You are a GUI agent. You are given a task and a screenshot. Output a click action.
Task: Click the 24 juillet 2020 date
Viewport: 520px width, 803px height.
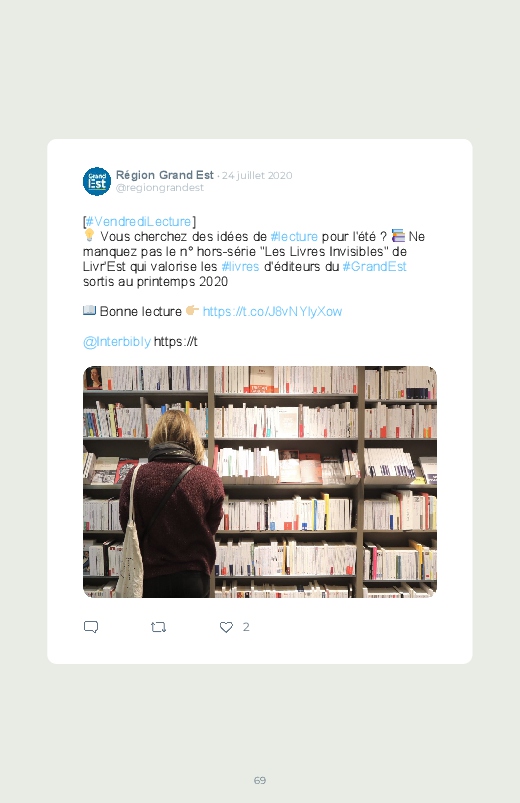257,176
